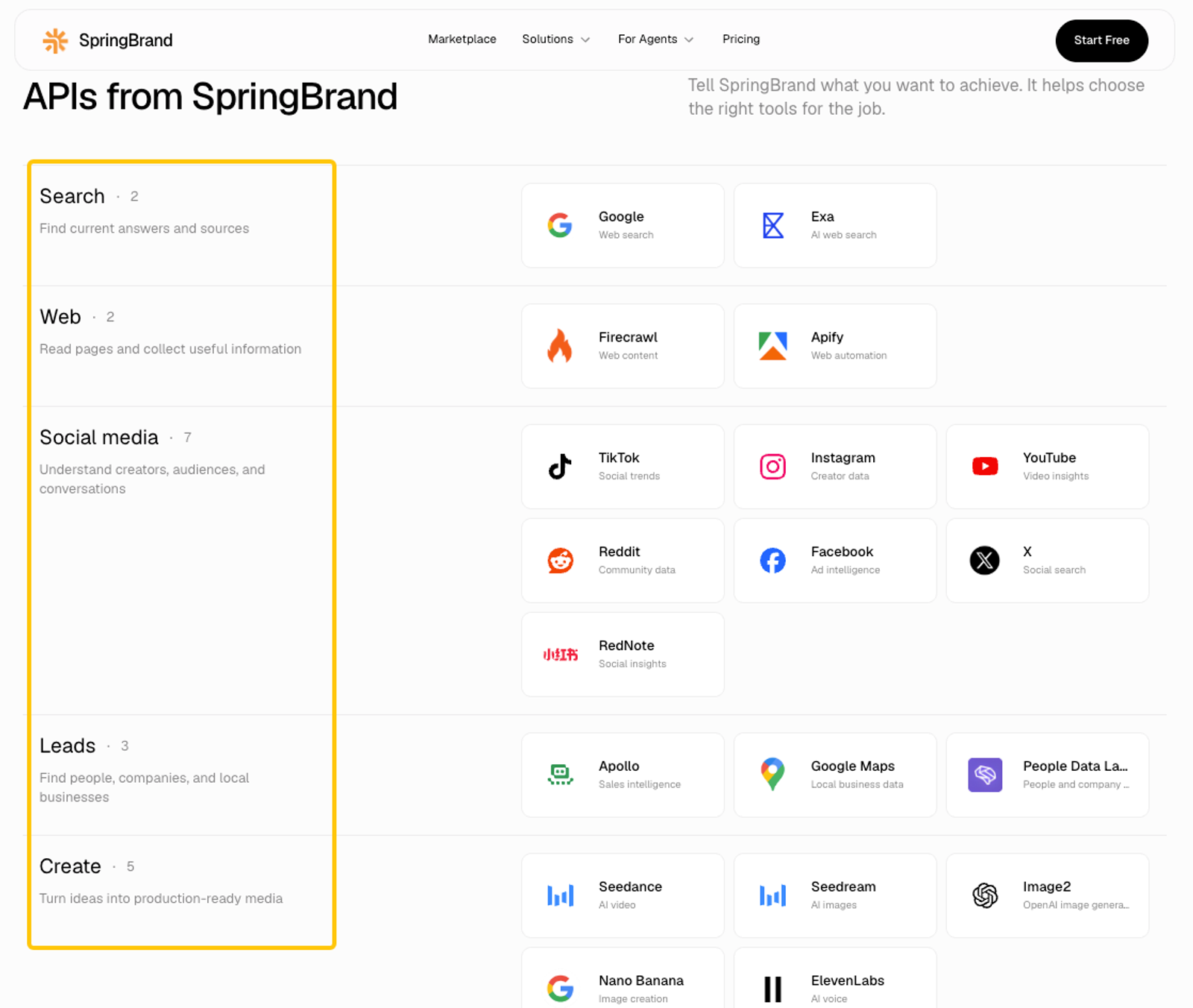Click the Facebook logo icon

772,561
